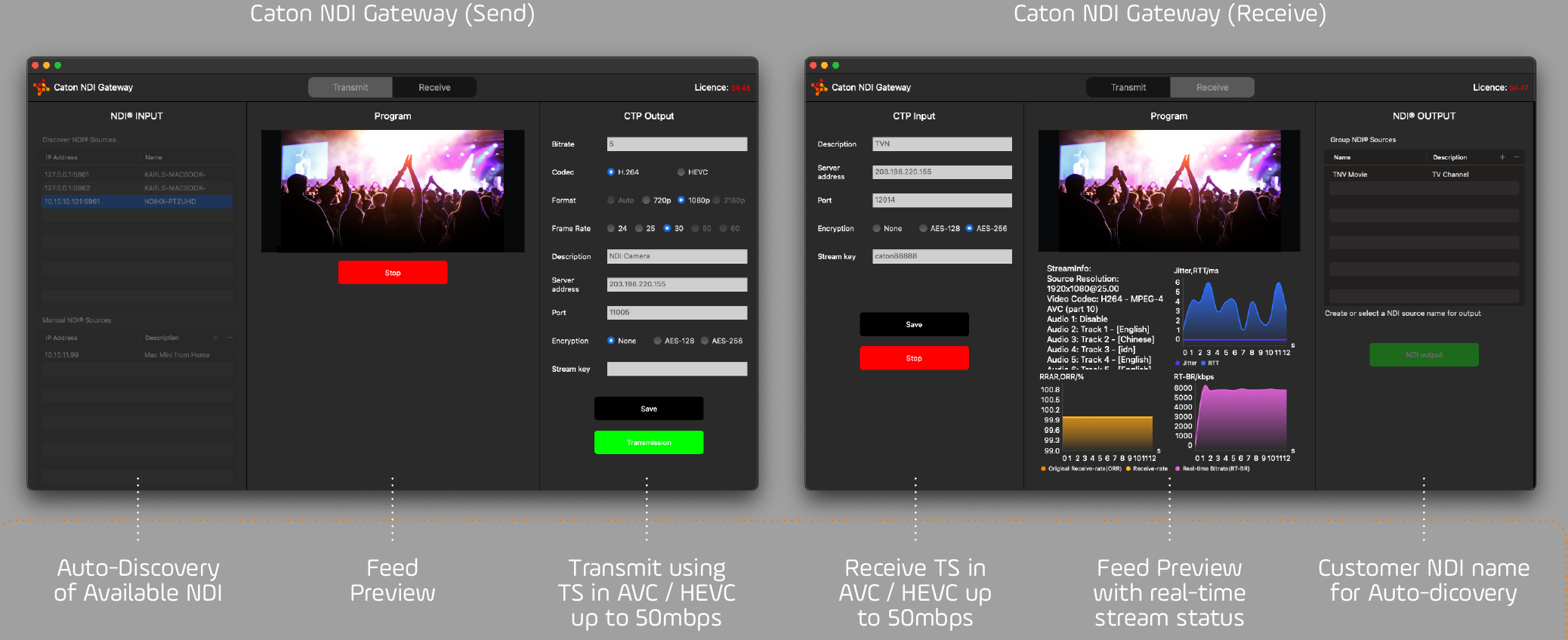Remove a Group NDI source with the minus icon
Viewport: 1568px width, 640px height.
tap(1517, 157)
